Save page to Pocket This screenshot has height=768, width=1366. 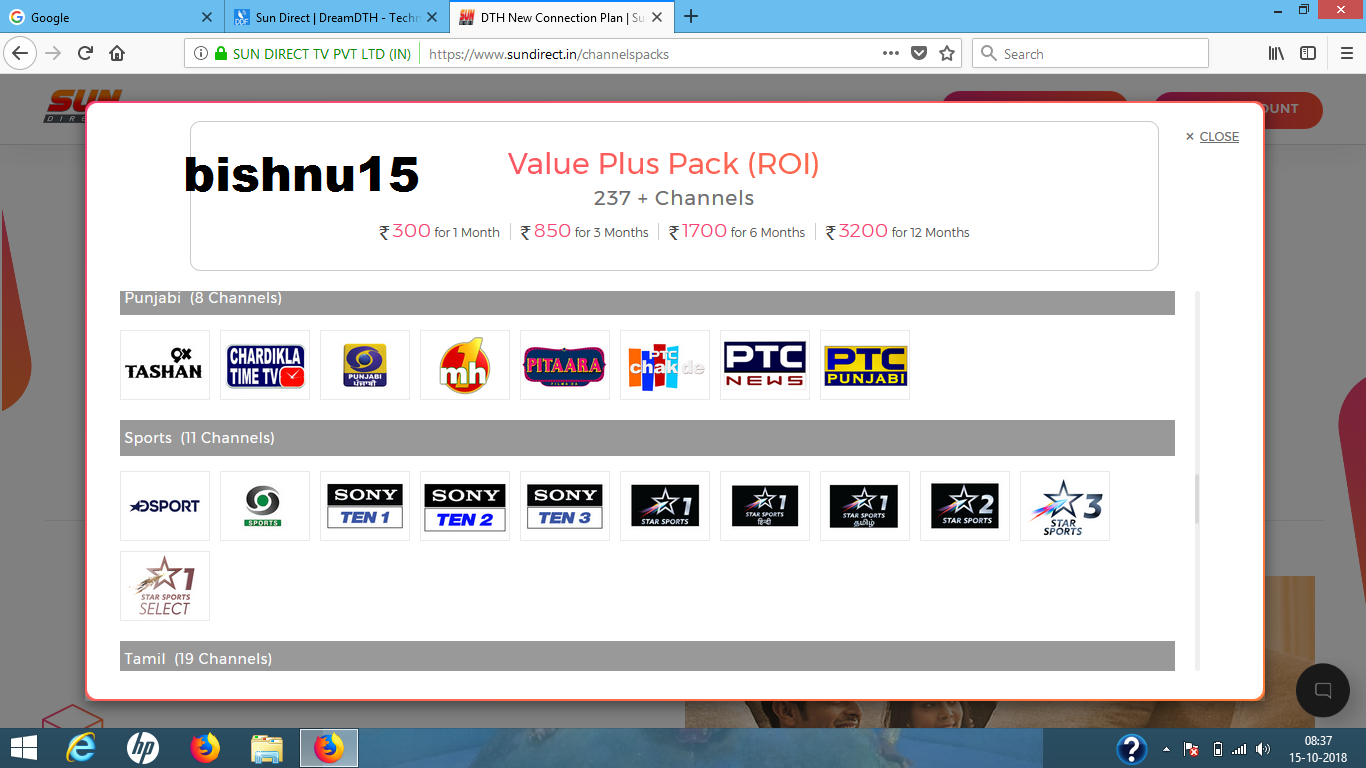click(919, 54)
